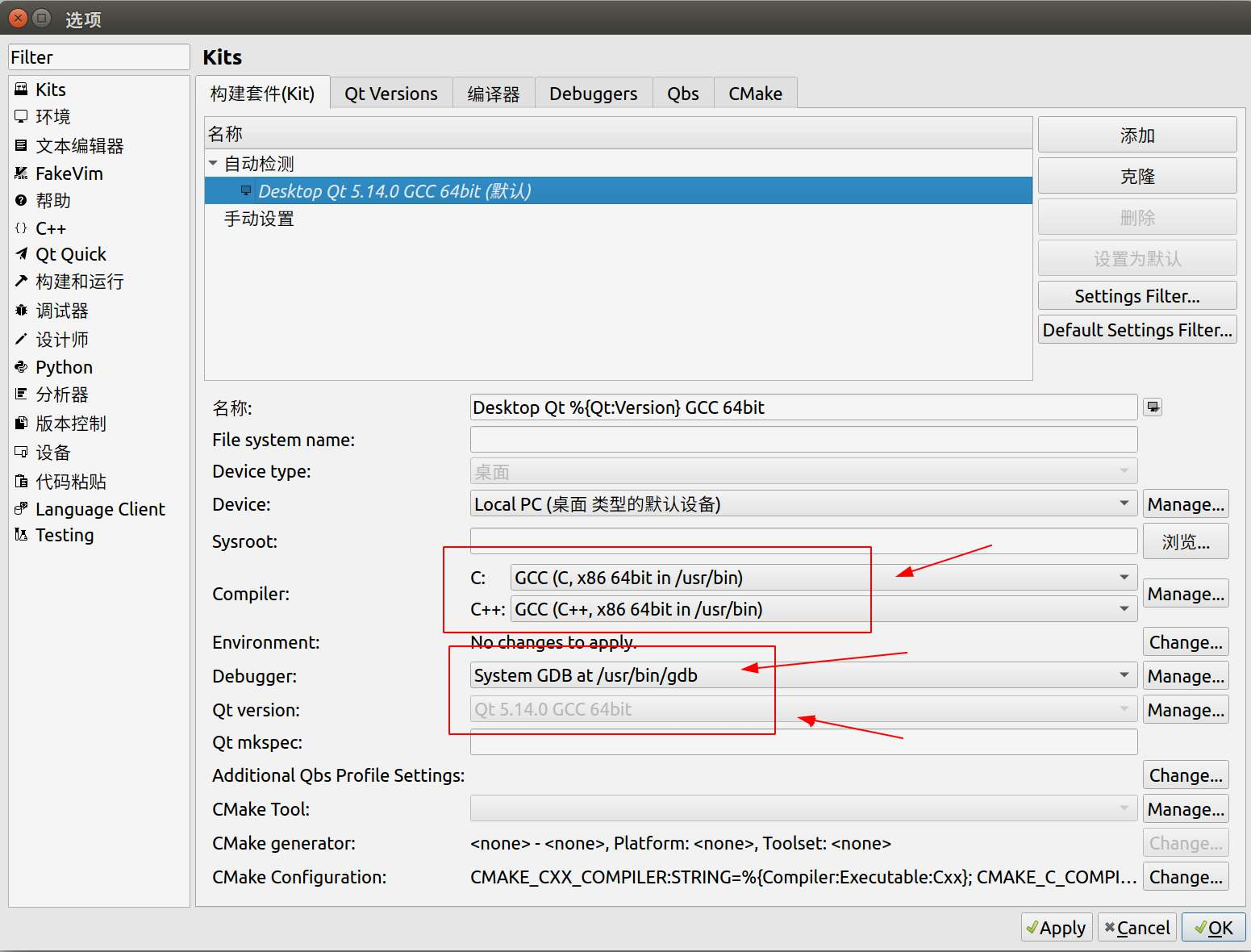Click the Python category icon

(x=21, y=367)
